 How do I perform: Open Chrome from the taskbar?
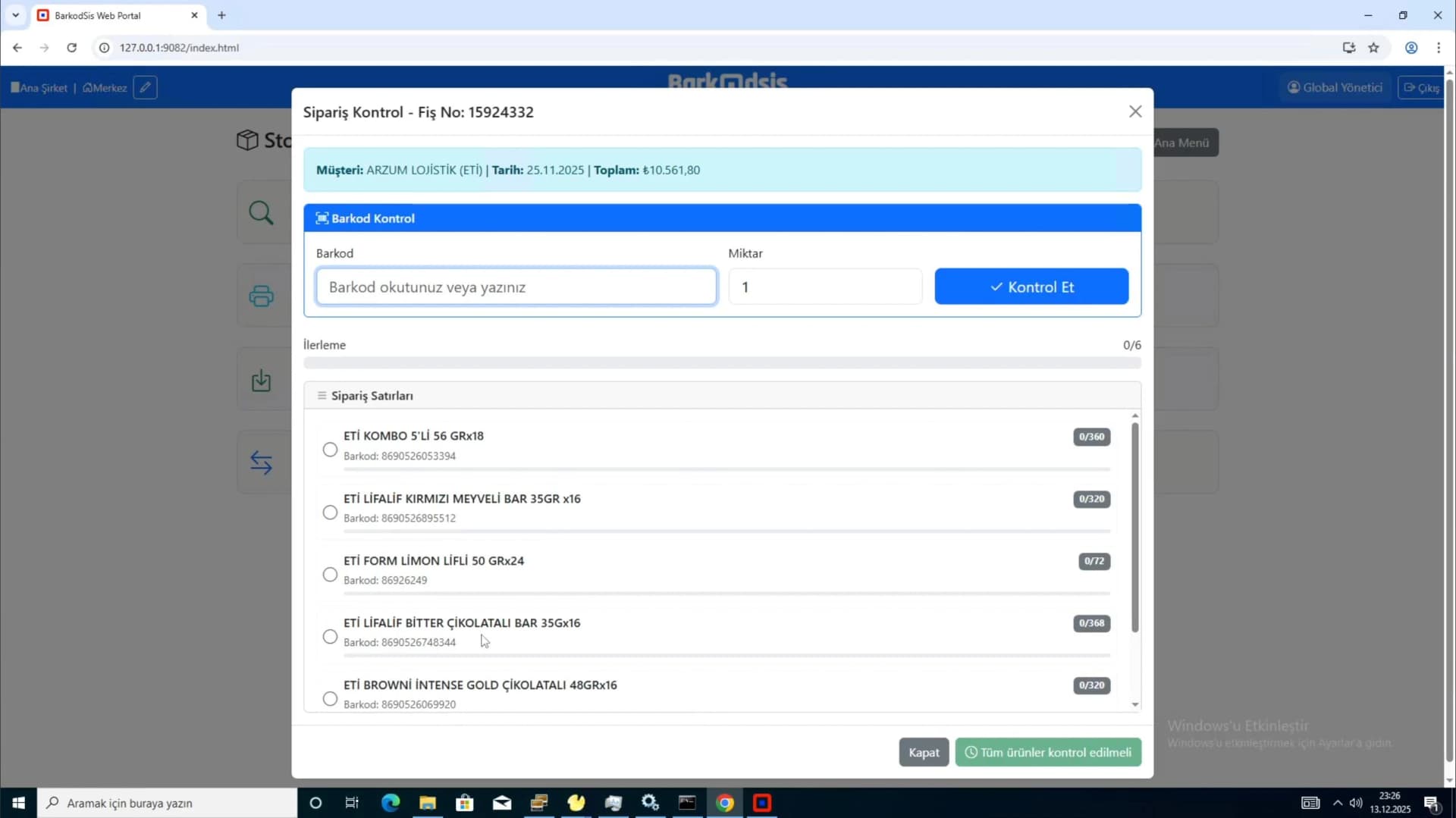click(725, 803)
